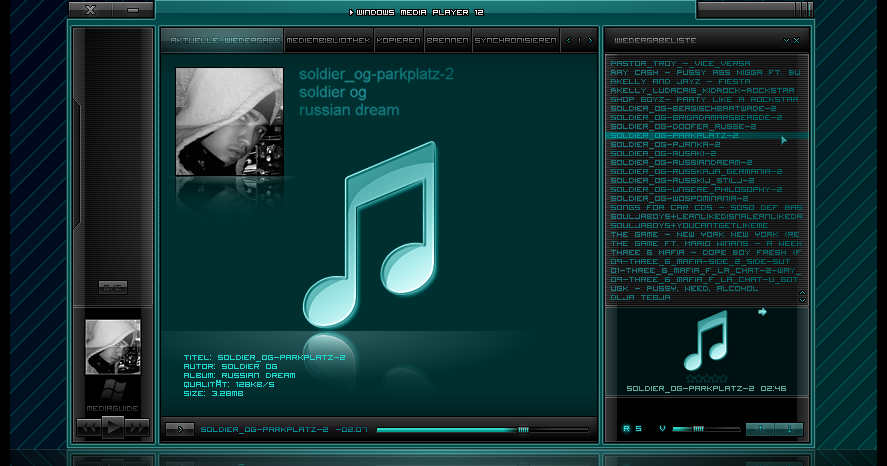Image resolution: width=887 pixels, height=466 pixels.
Task: Move playlist item down with down-arrow button
Action: pos(789,429)
